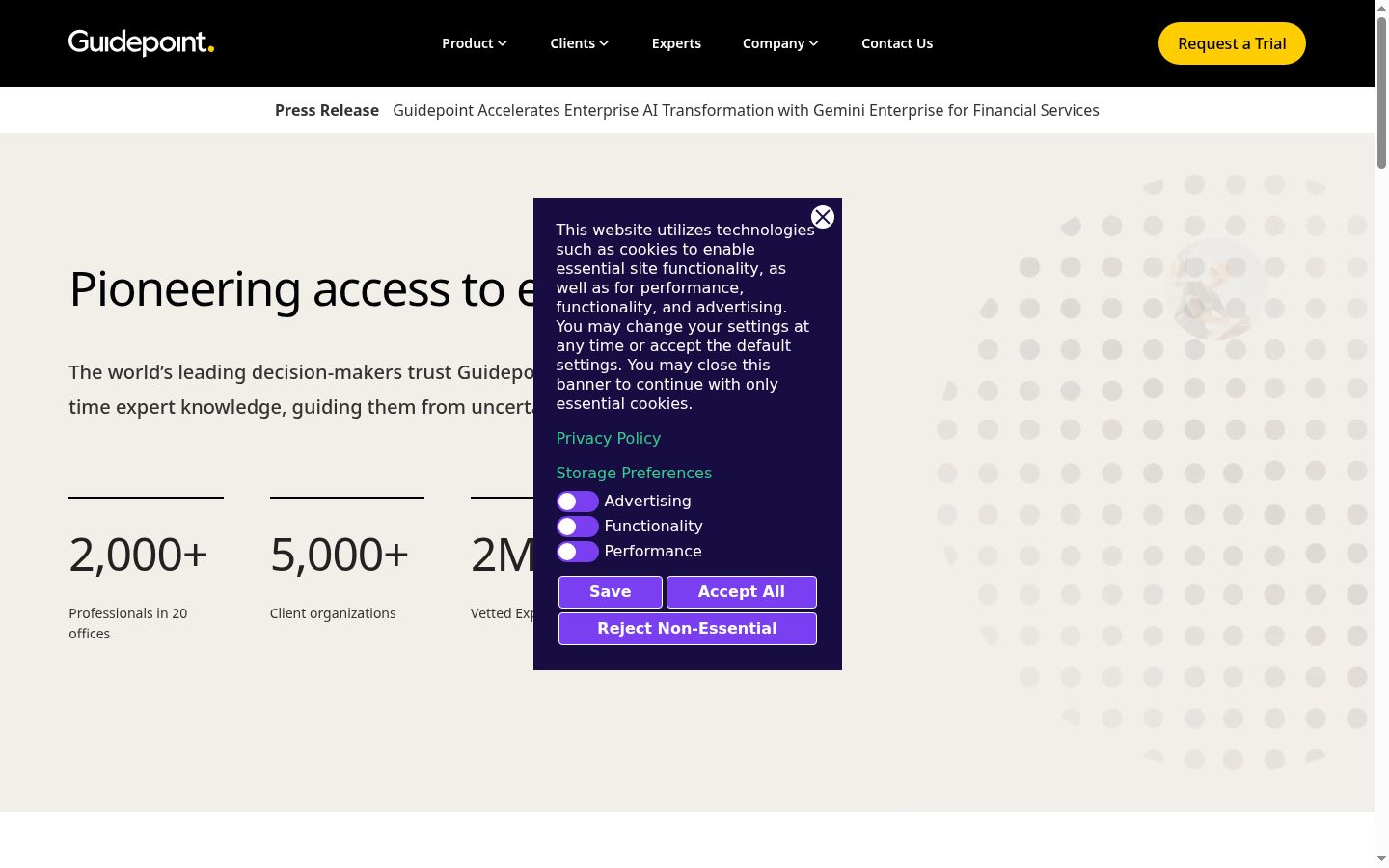Viewport: 1389px width, 868px height.
Task: Click the Guidepoint logo
Action: tap(141, 43)
